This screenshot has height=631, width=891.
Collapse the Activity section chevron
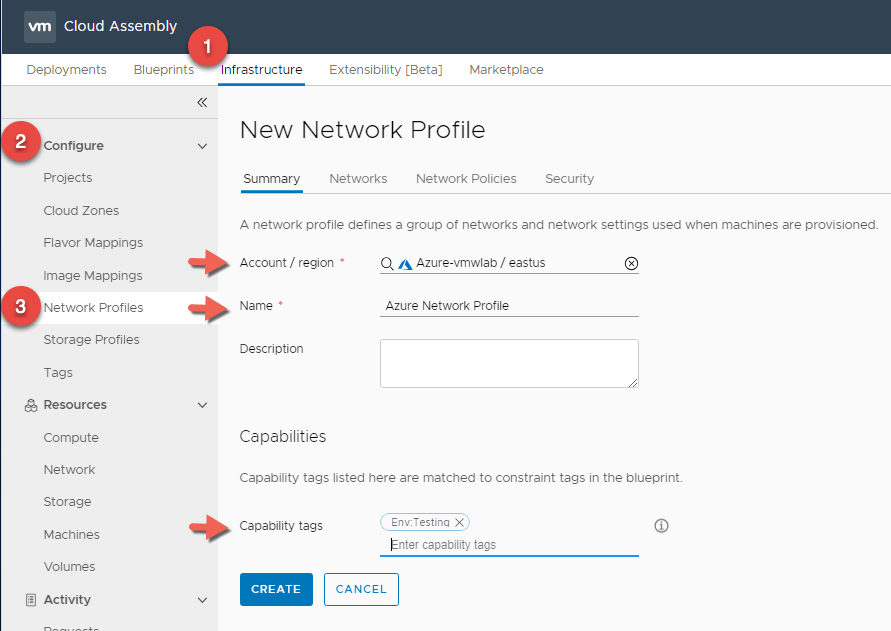pyautogui.click(x=202, y=600)
